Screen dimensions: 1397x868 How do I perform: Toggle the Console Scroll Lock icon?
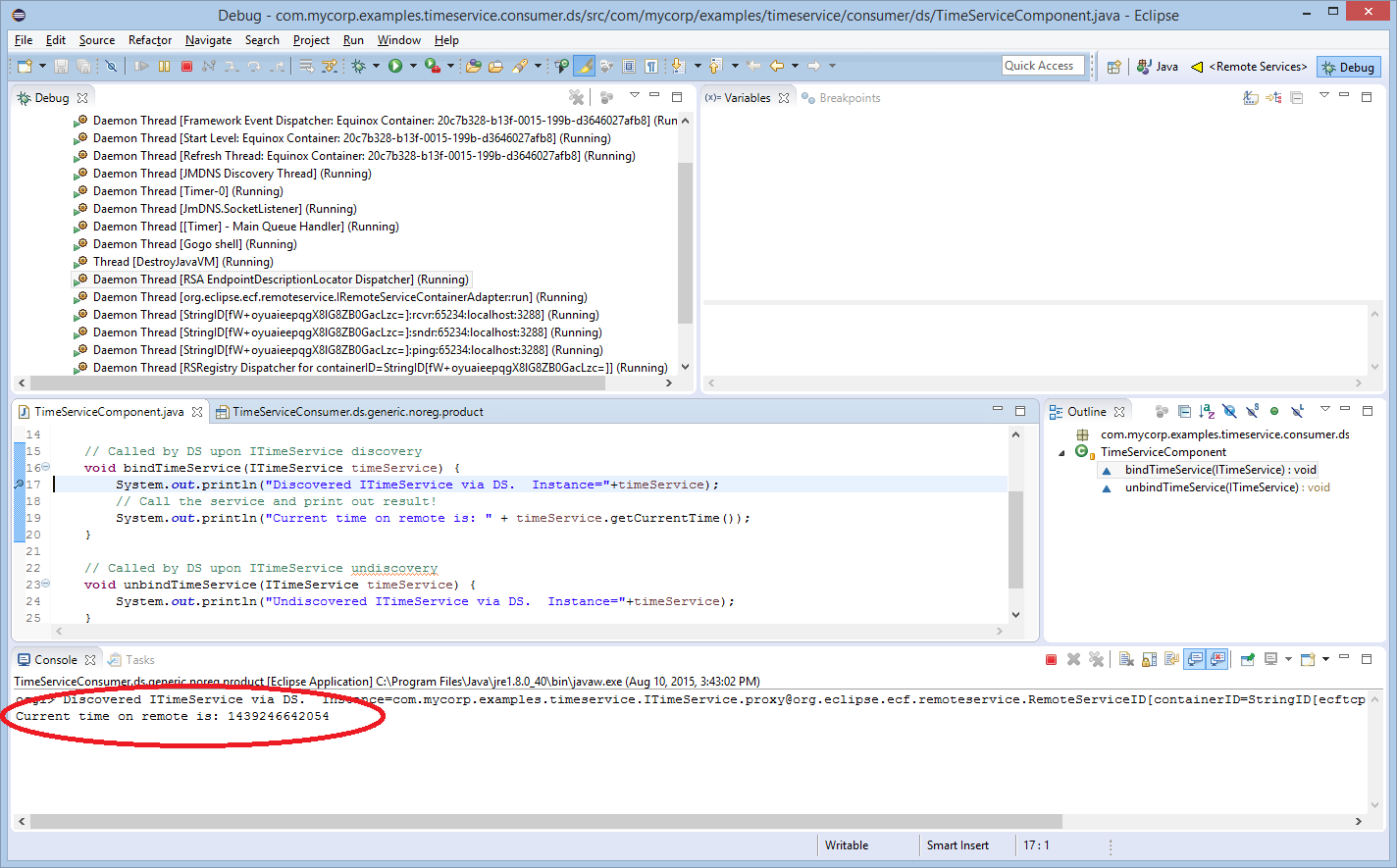[x=1149, y=659]
